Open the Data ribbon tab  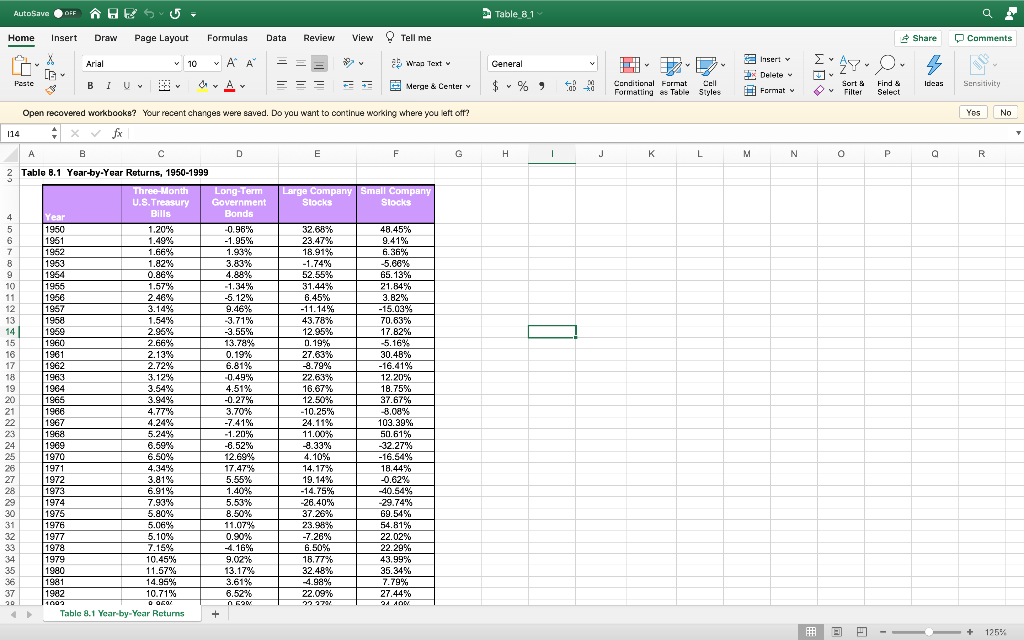[276, 38]
